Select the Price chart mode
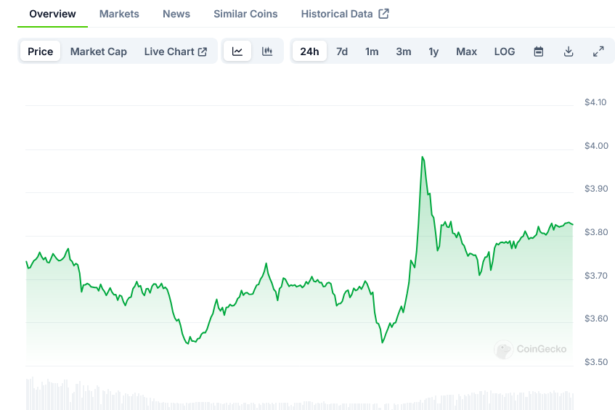The height and width of the screenshot is (410, 615). coord(41,51)
